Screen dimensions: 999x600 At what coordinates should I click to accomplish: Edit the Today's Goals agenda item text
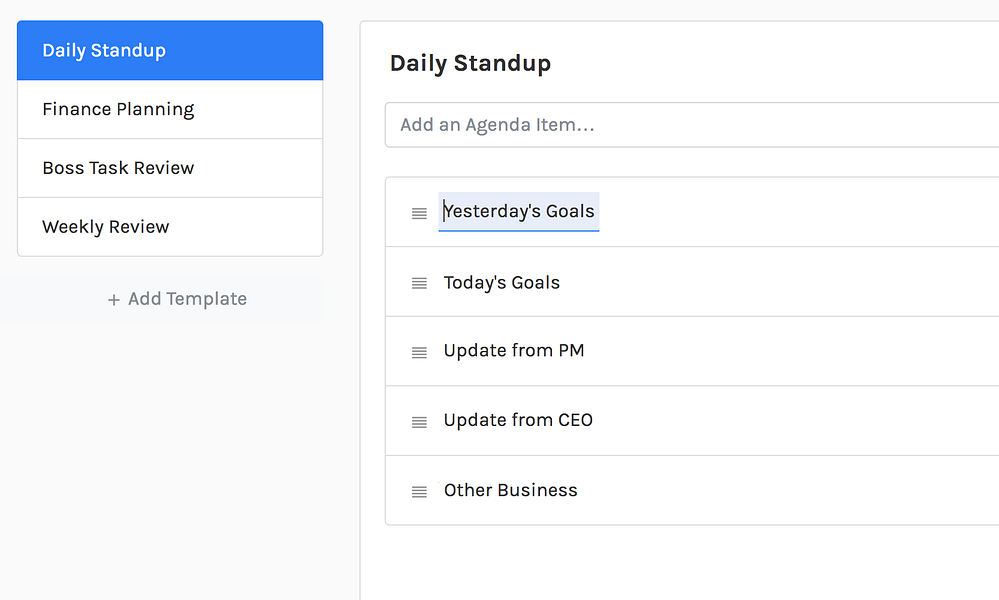click(x=502, y=282)
